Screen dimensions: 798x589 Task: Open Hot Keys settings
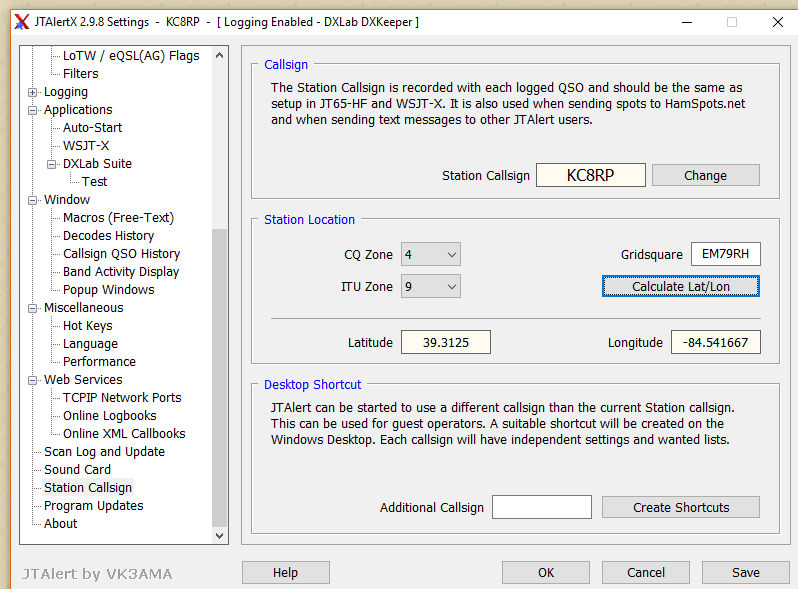click(88, 326)
